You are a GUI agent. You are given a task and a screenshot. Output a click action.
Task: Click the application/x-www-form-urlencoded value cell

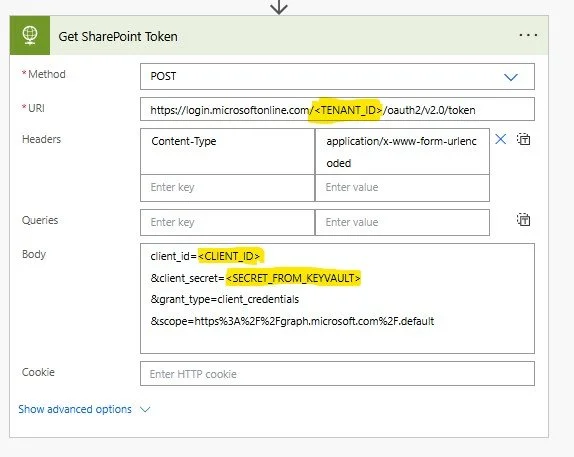click(402, 151)
